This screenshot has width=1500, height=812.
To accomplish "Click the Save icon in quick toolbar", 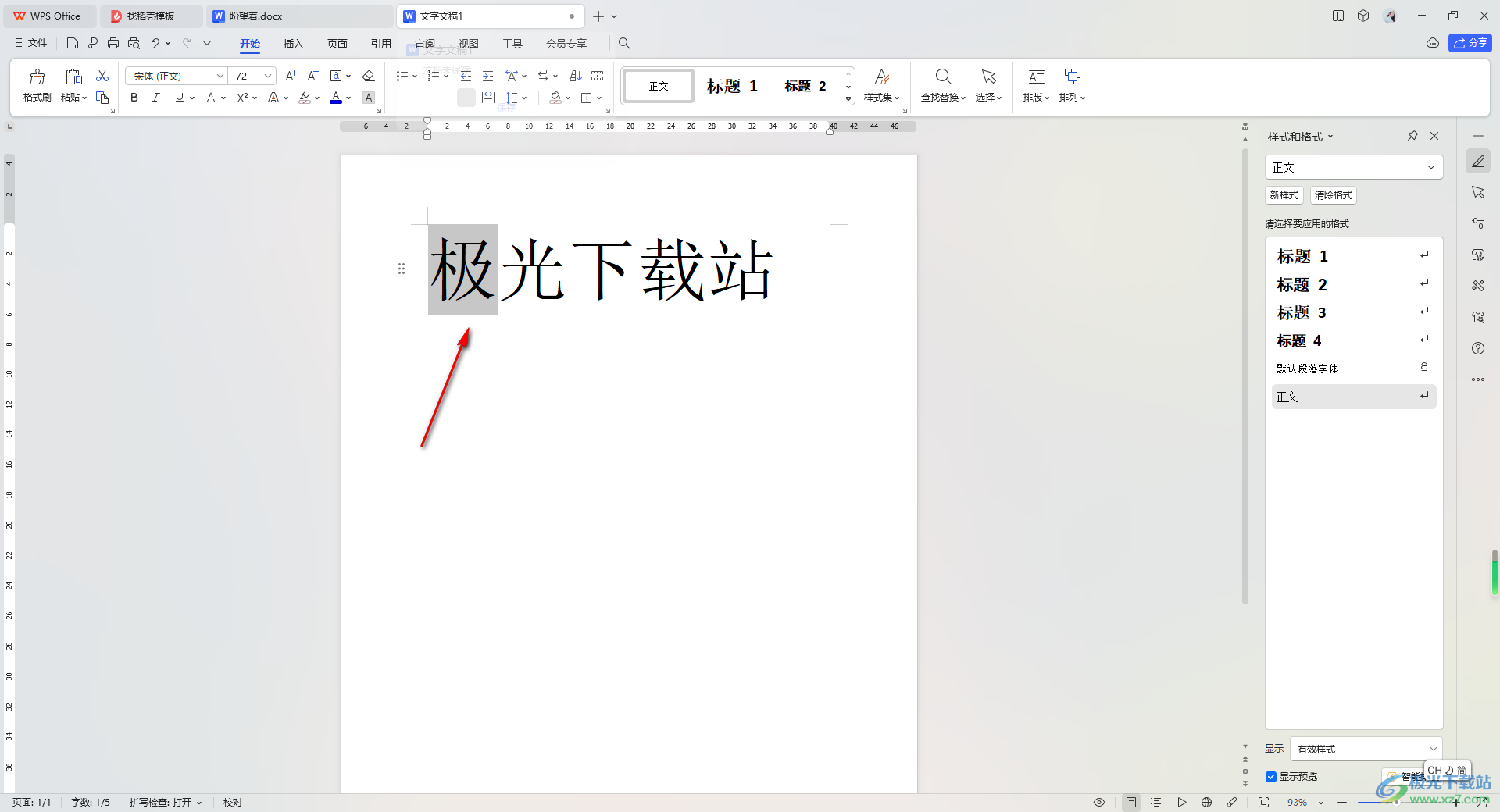I will point(73,43).
